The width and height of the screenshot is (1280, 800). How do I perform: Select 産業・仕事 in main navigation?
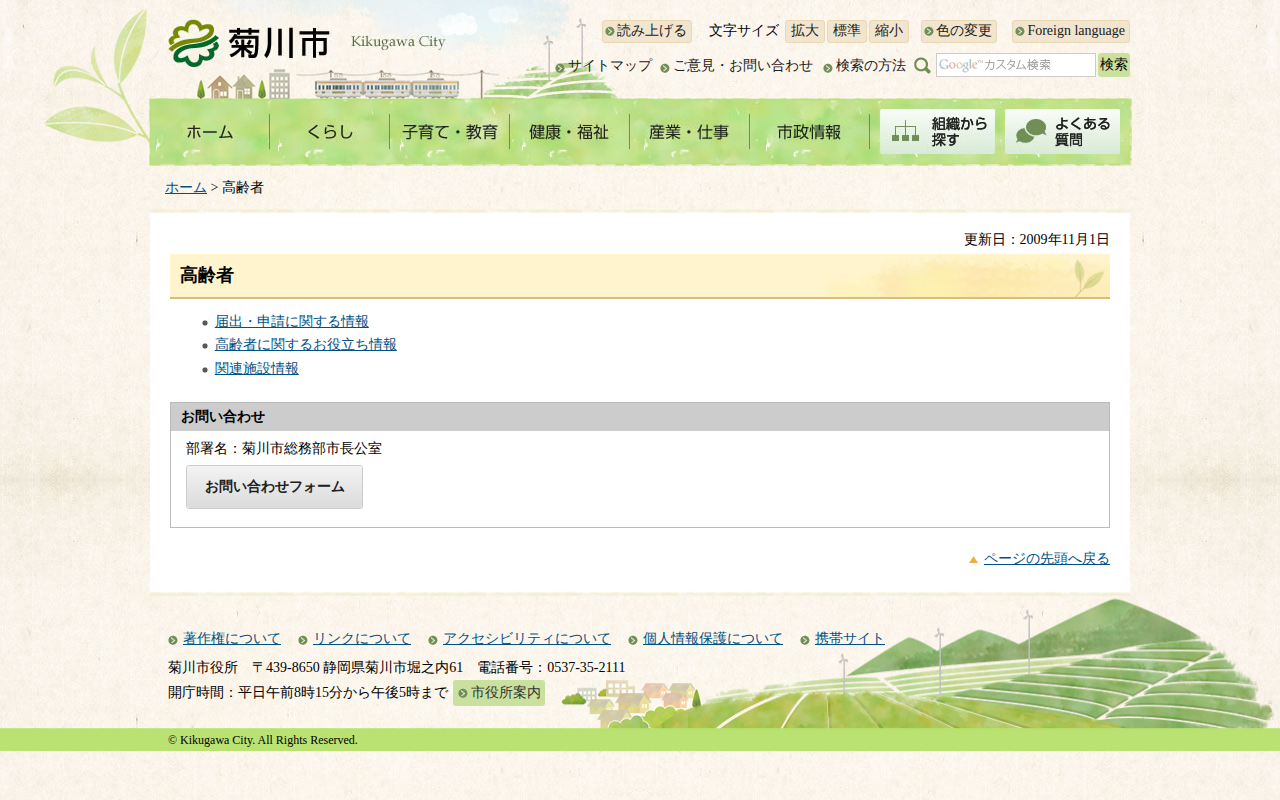point(690,132)
